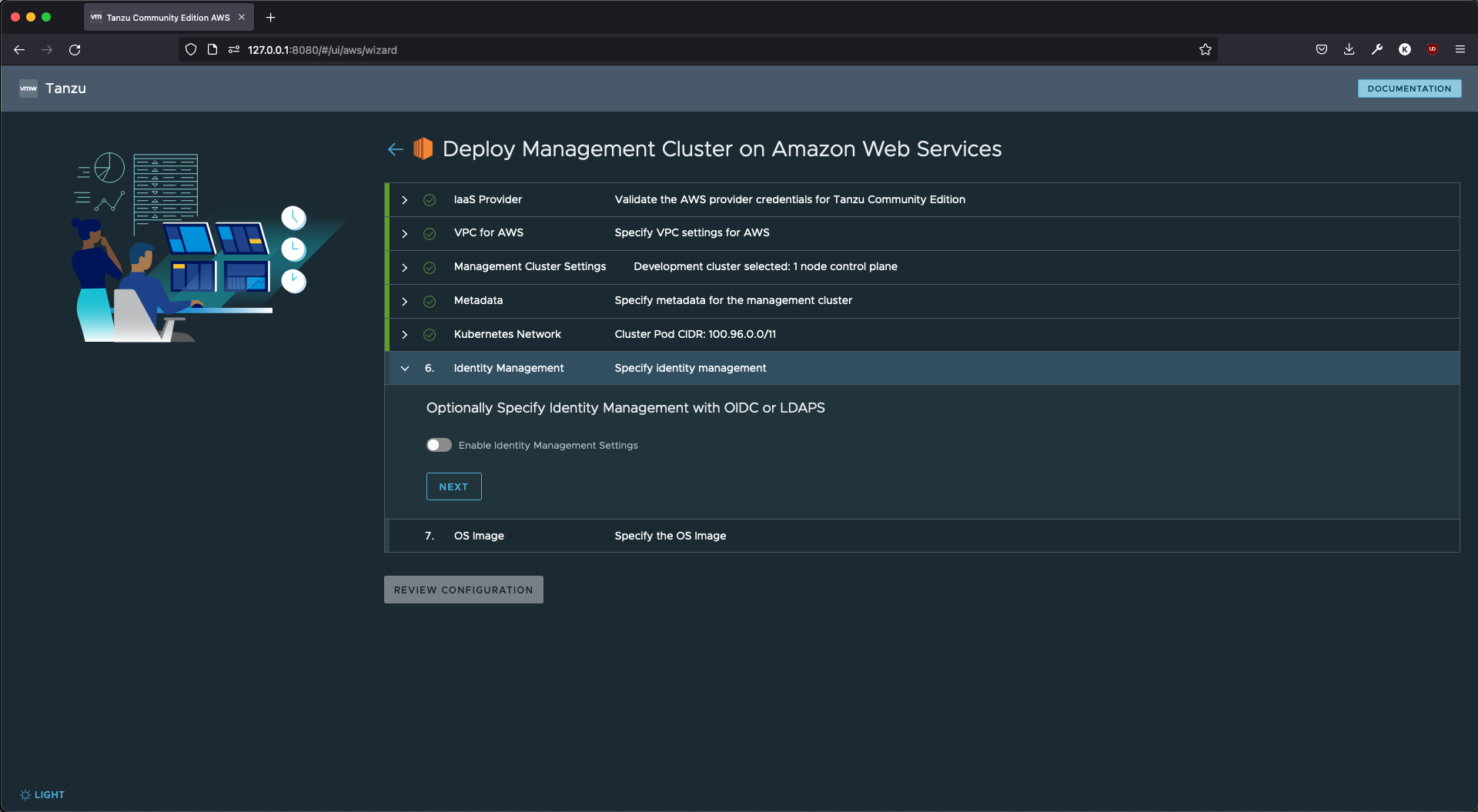Expand the IaaS Provider step
This screenshot has height=812, width=1478.
(x=405, y=200)
